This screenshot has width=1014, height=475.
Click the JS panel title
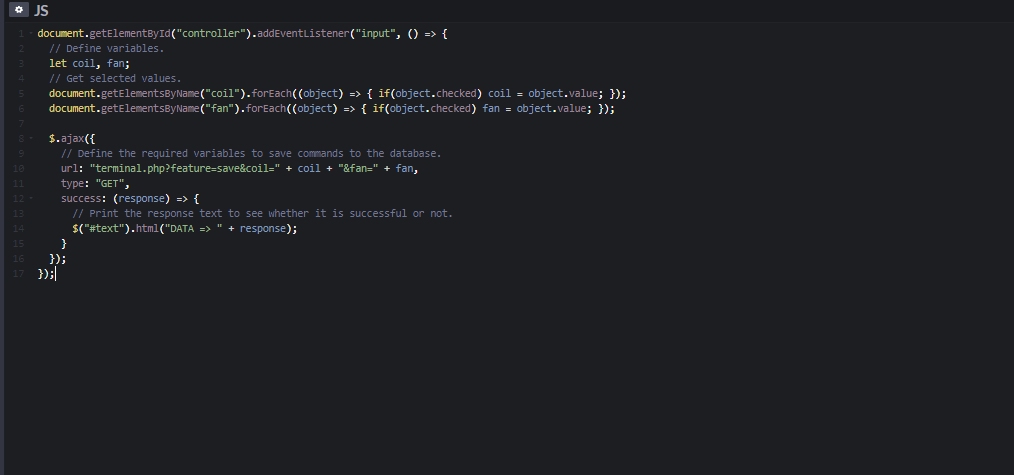42,10
